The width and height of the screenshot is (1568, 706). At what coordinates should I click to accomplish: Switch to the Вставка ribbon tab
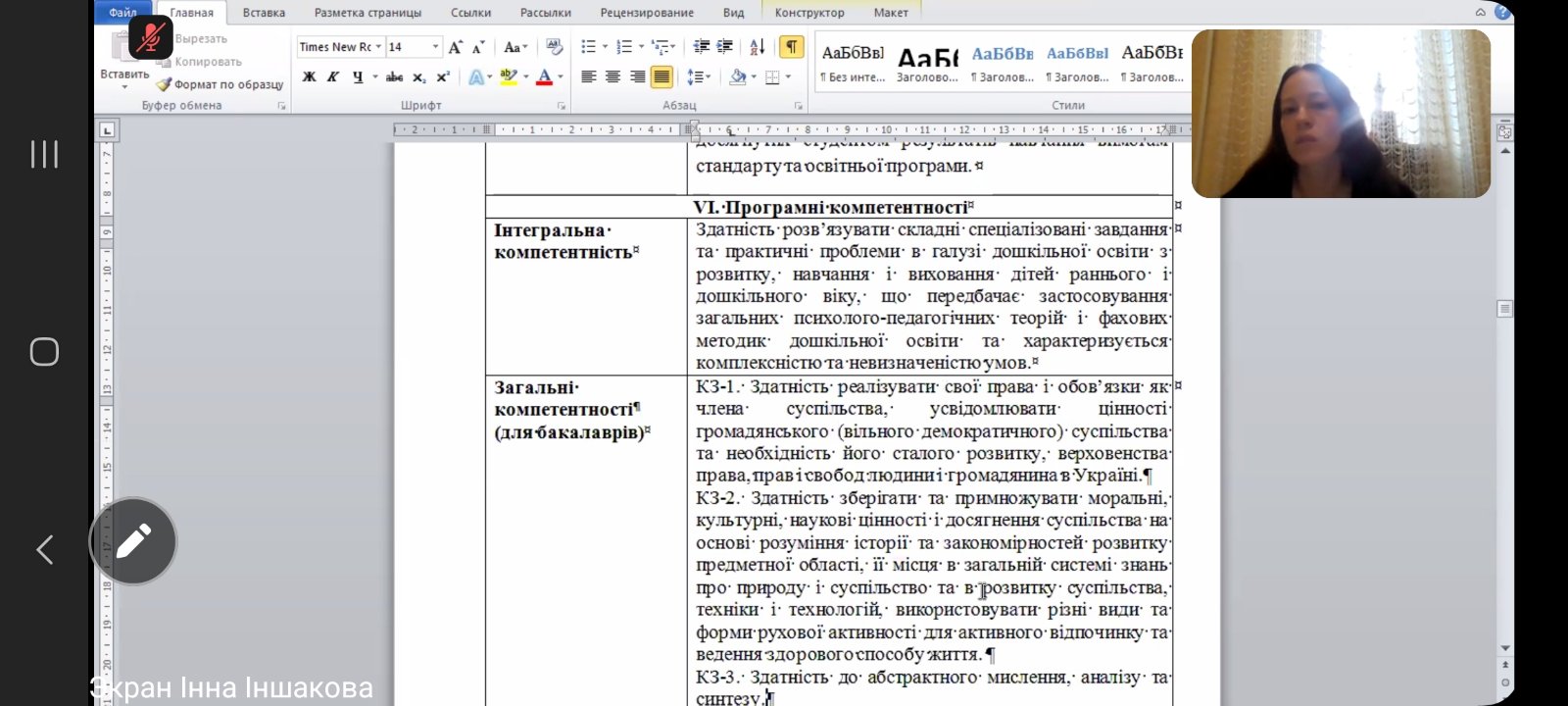point(264,13)
